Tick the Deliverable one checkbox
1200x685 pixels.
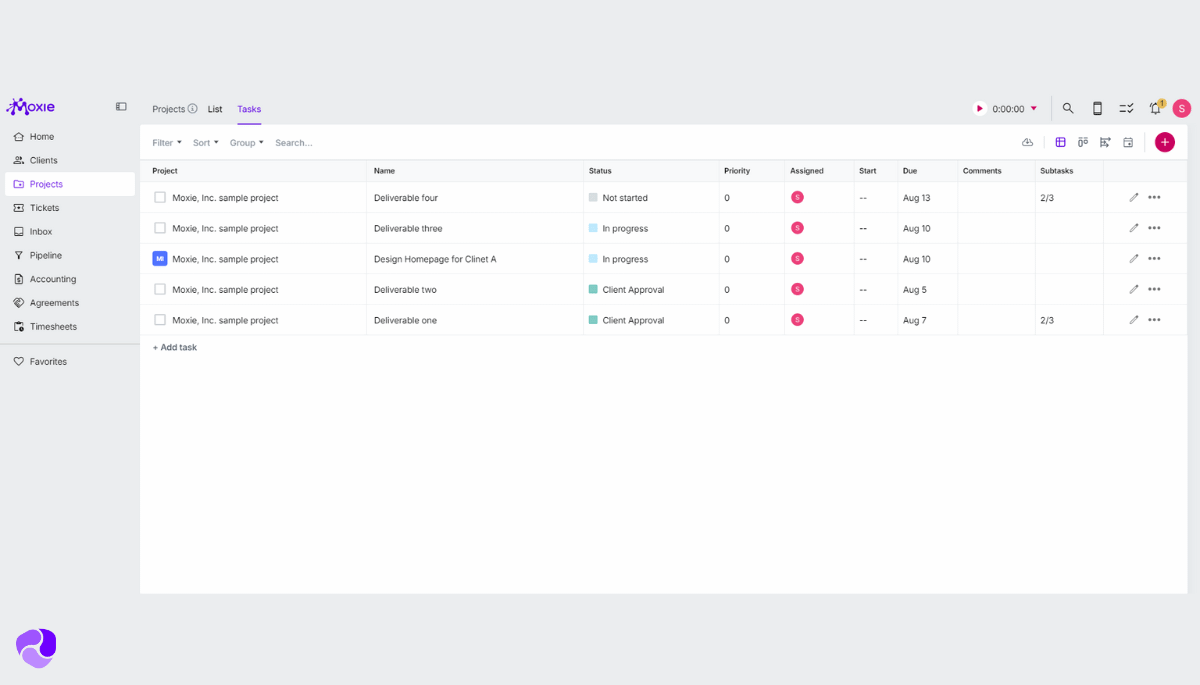[158, 320]
